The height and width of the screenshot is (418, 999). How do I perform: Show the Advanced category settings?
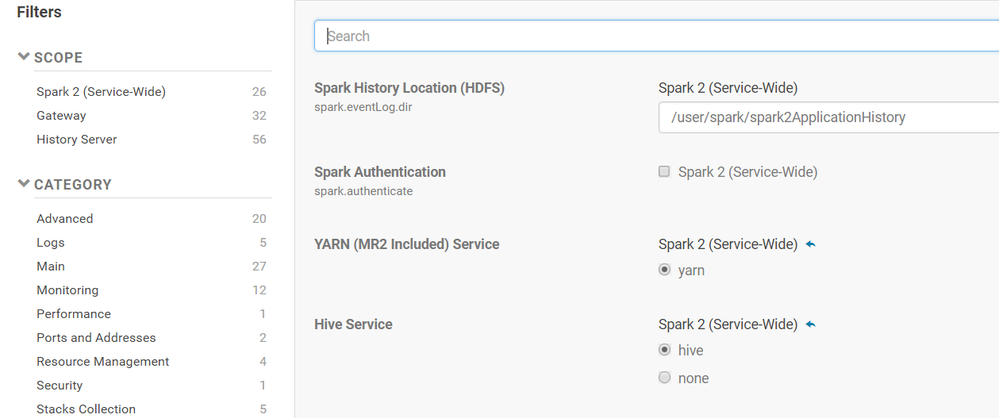pyautogui.click(x=65, y=219)
